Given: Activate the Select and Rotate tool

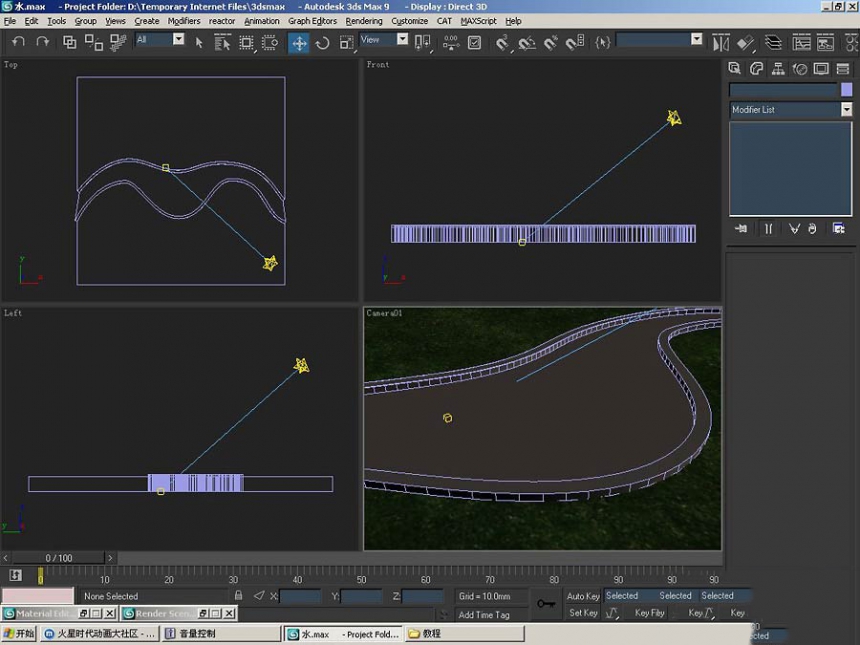Looking at the screenshot, I should click(322, 43).
